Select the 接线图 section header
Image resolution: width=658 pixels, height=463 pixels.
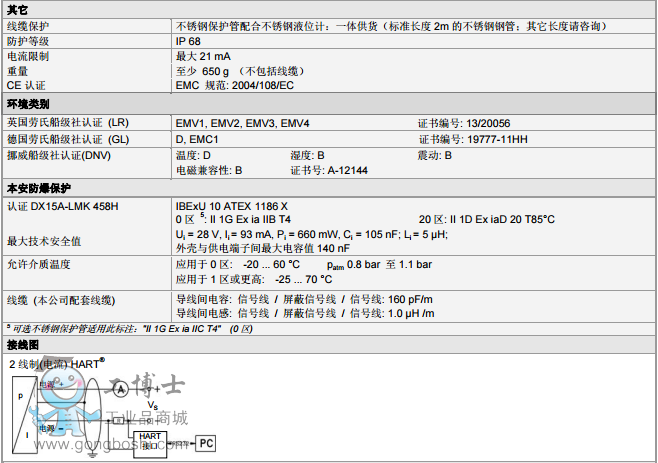[x=23, y=345]
